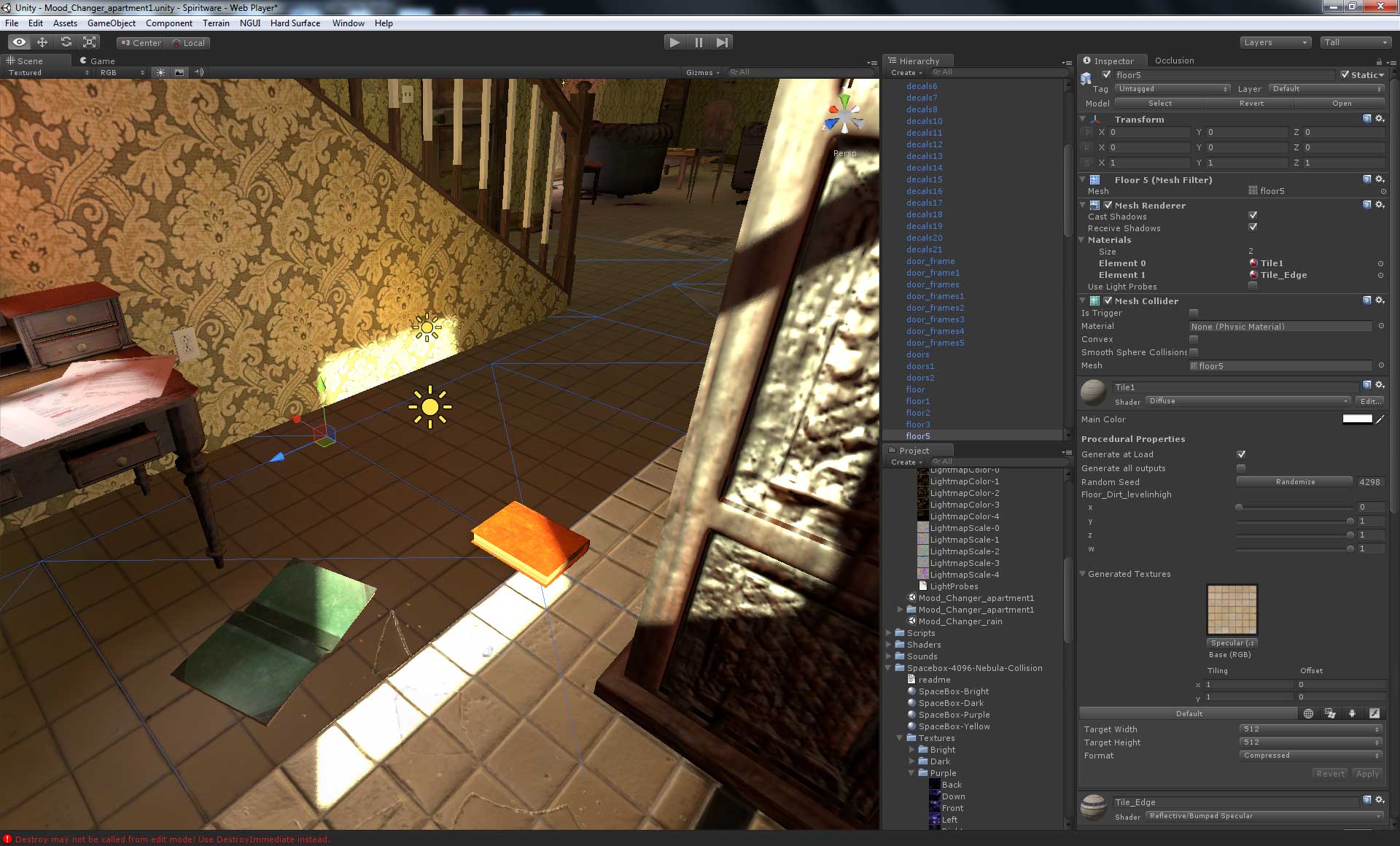Open the GameObject menu
This screenshot has width=1400, height=846.
click(x=111, y=23)
